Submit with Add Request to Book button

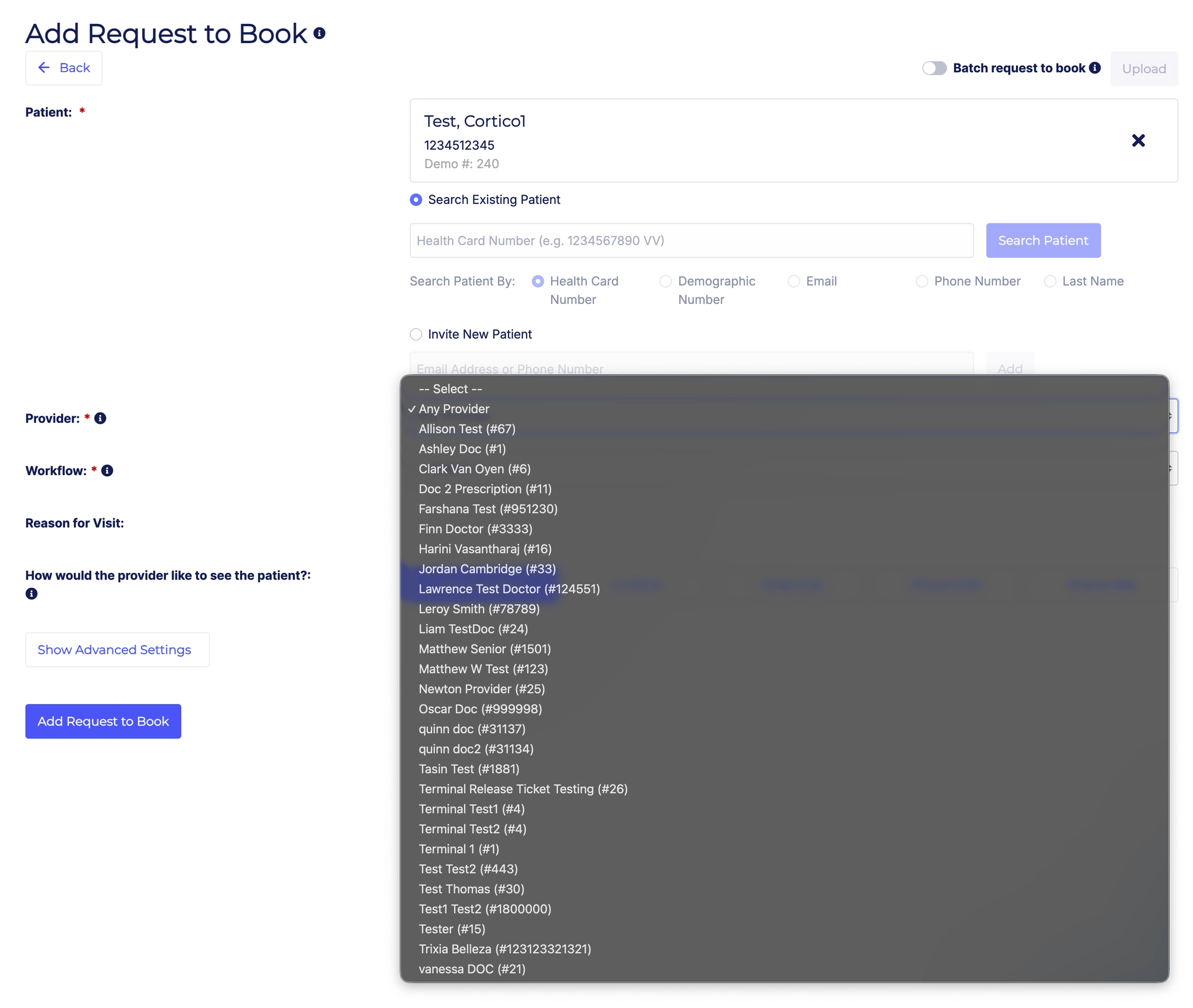click(x=103, y=721)
